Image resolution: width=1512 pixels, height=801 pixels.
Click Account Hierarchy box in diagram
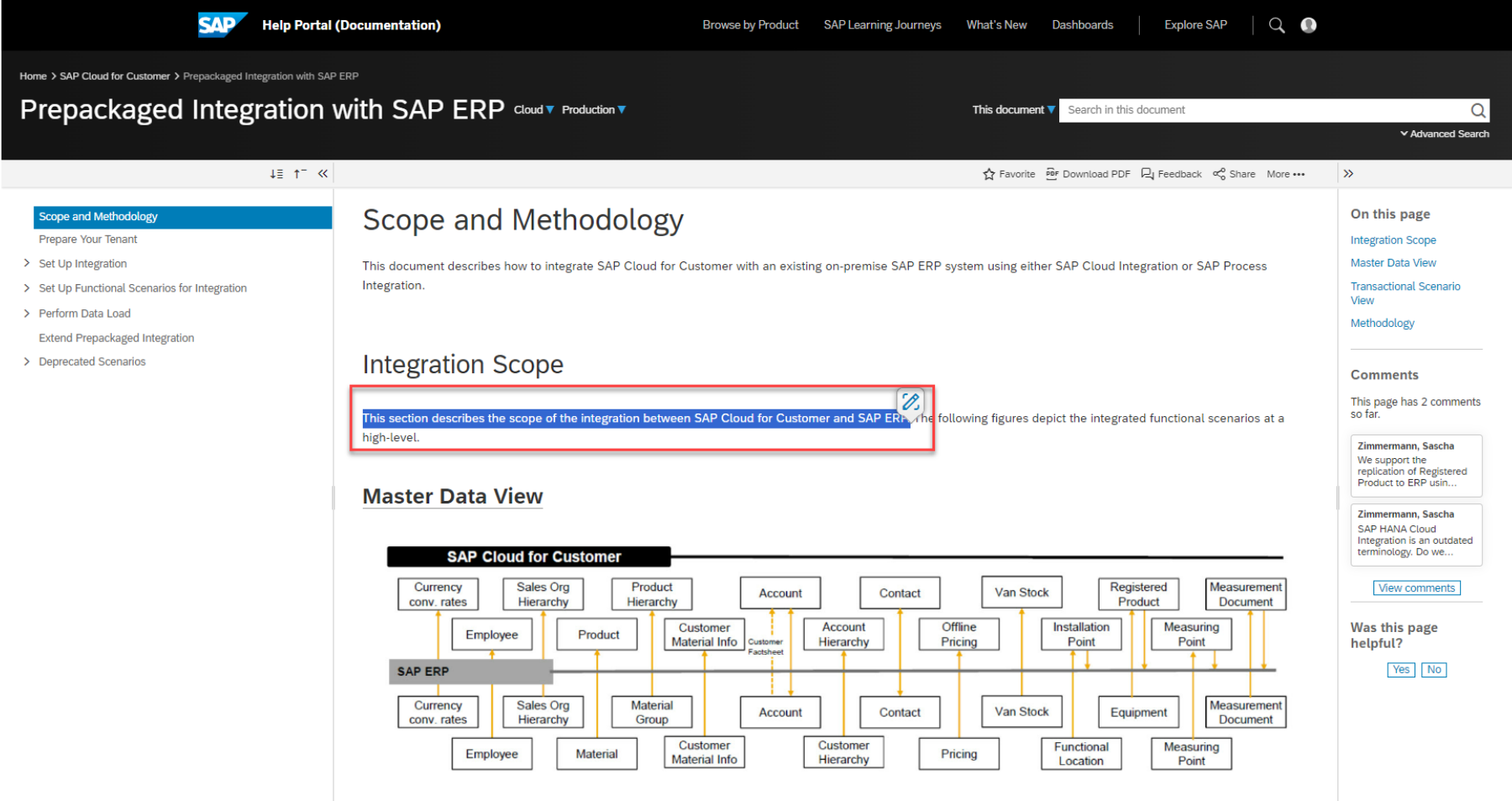[843, 635]
